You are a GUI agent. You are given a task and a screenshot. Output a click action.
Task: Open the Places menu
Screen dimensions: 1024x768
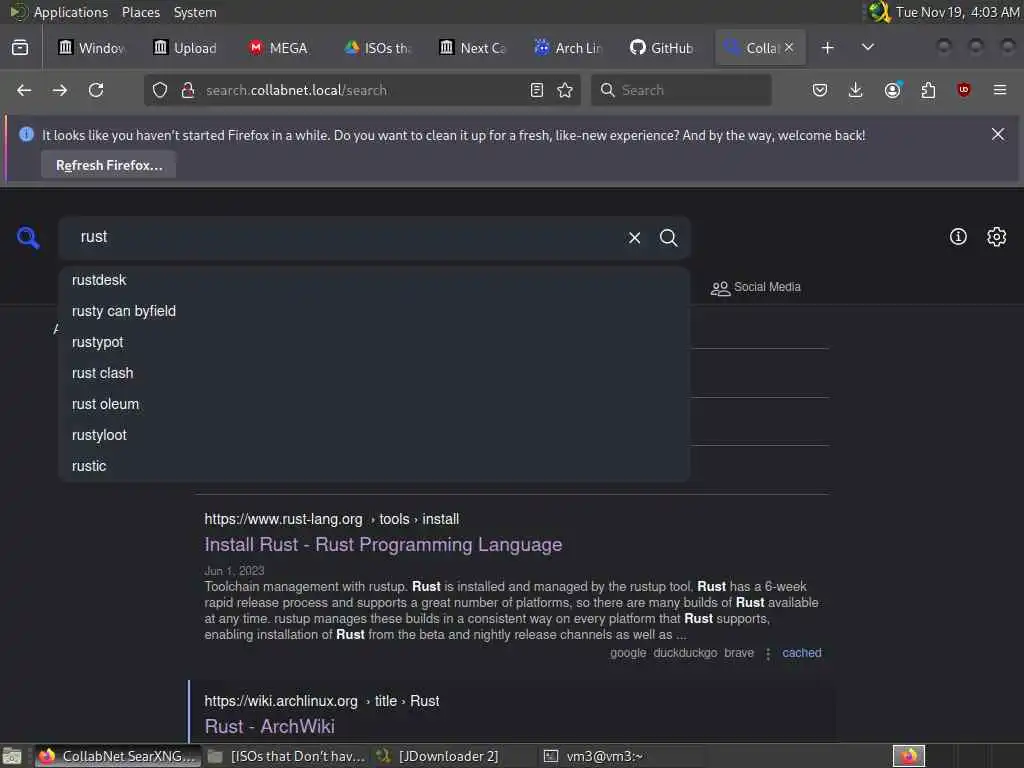(140, 12)
